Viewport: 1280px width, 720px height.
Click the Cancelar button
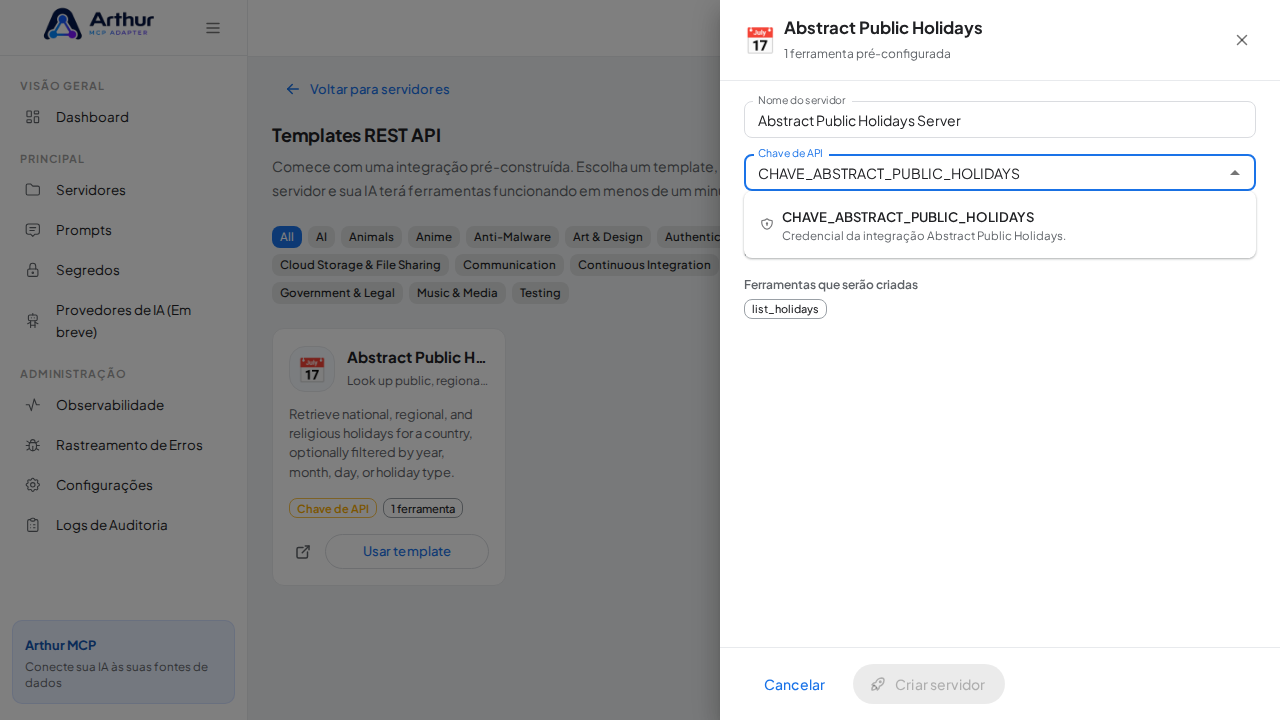pyautogui.click(x=794, y=684)
